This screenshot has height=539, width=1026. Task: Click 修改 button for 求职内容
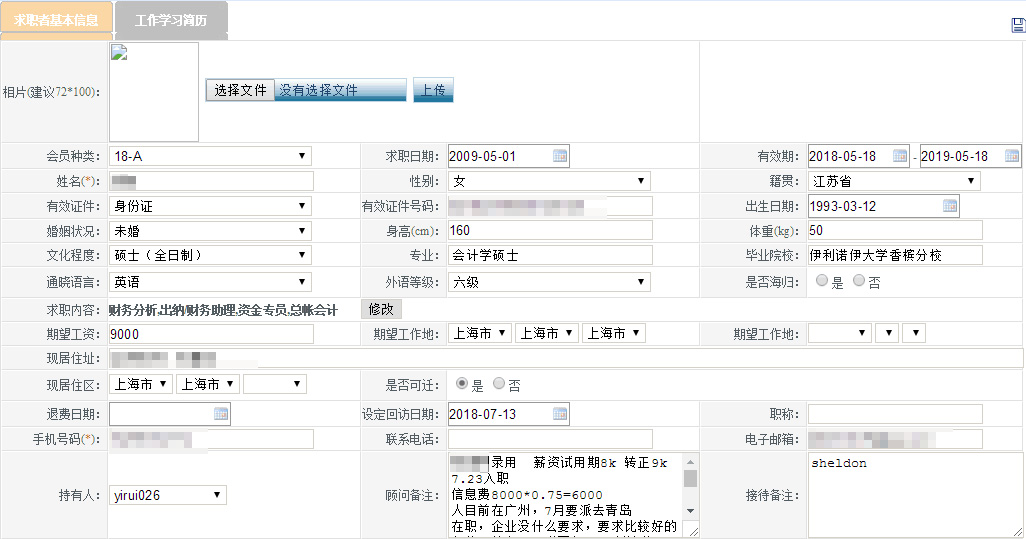point(381,309)
